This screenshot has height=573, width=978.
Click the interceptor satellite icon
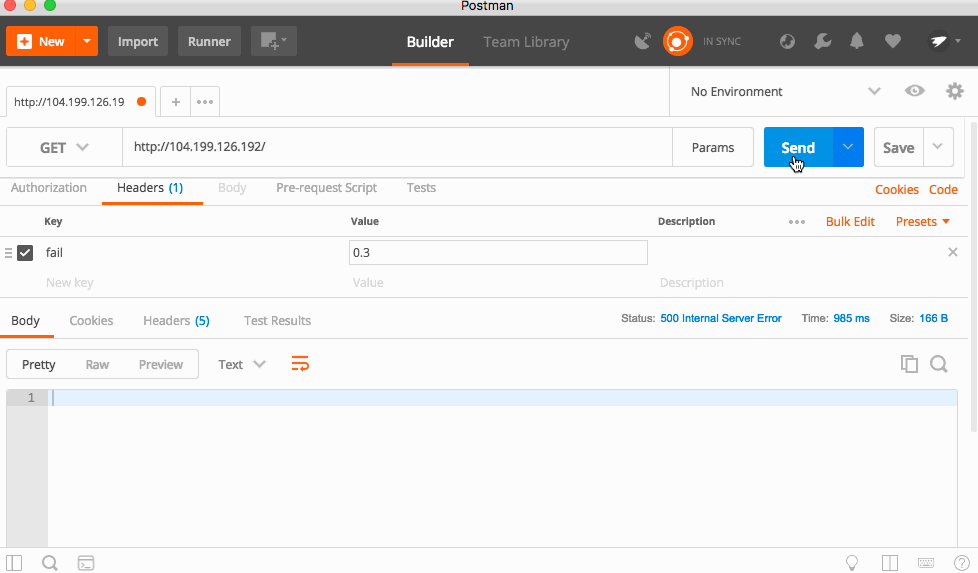pos(642,41)
